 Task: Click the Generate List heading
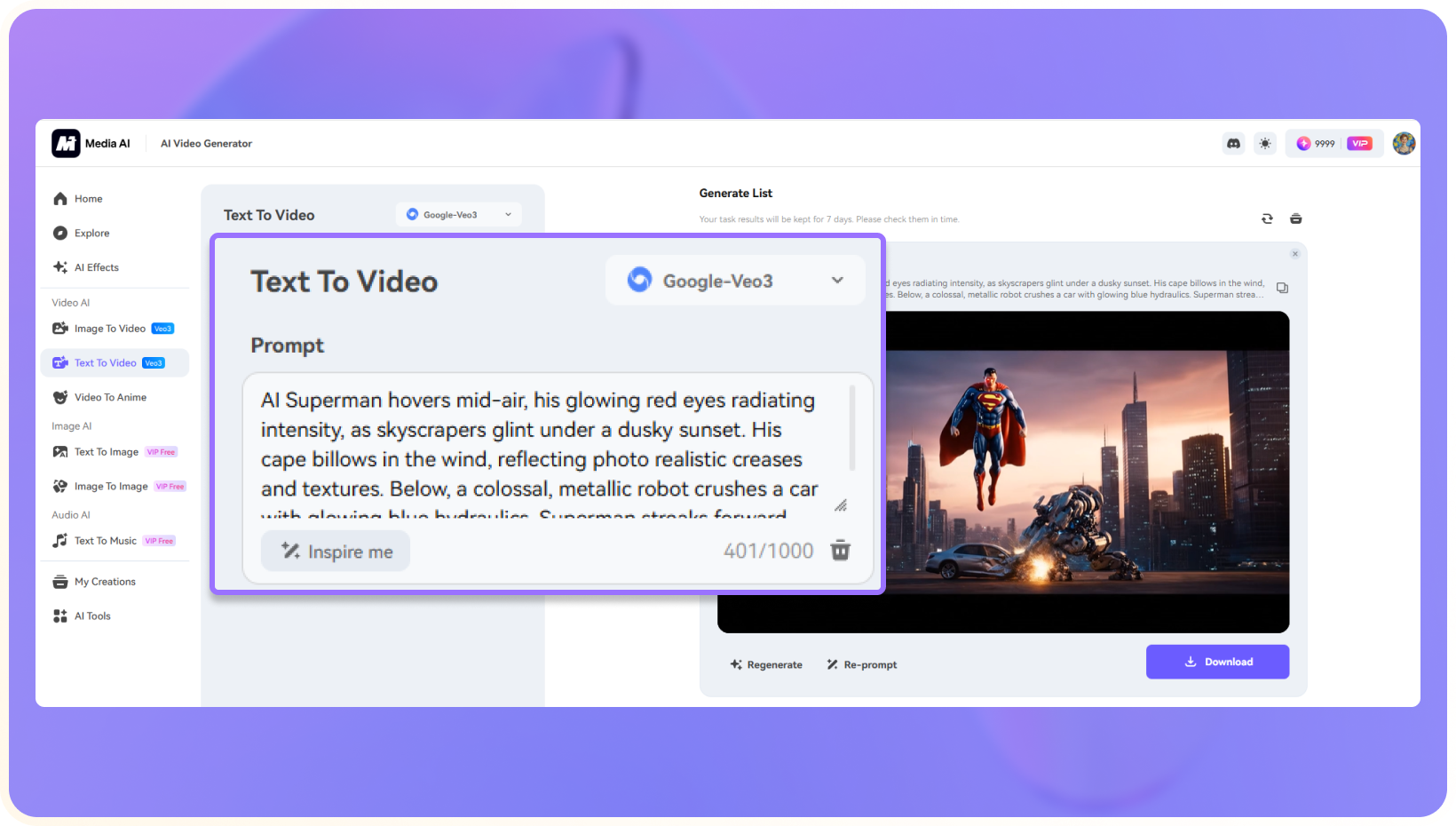pos(736,193)
